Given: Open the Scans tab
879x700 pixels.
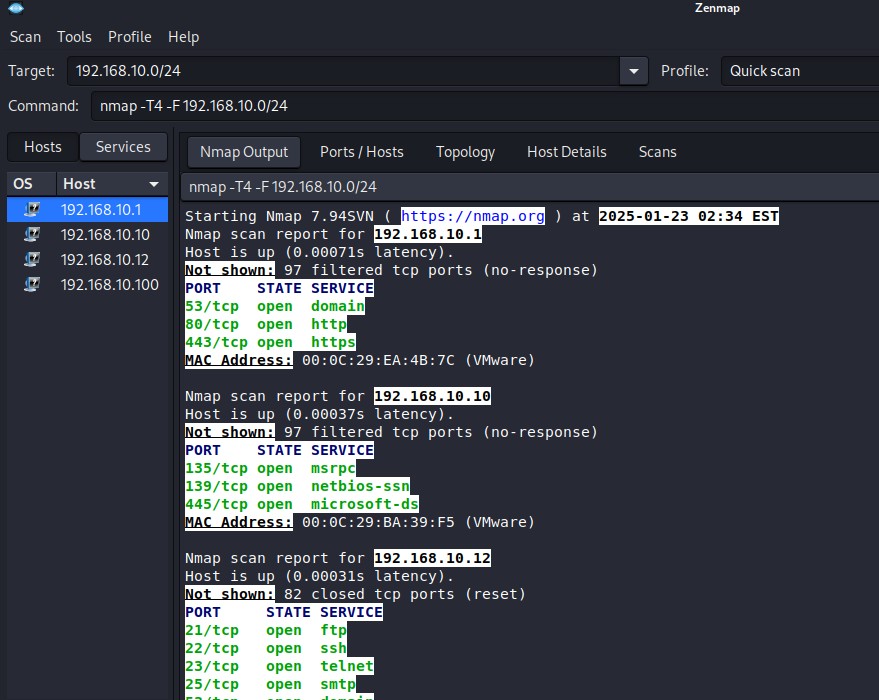Looking at the screenshot, I should (x=658, y=152).
